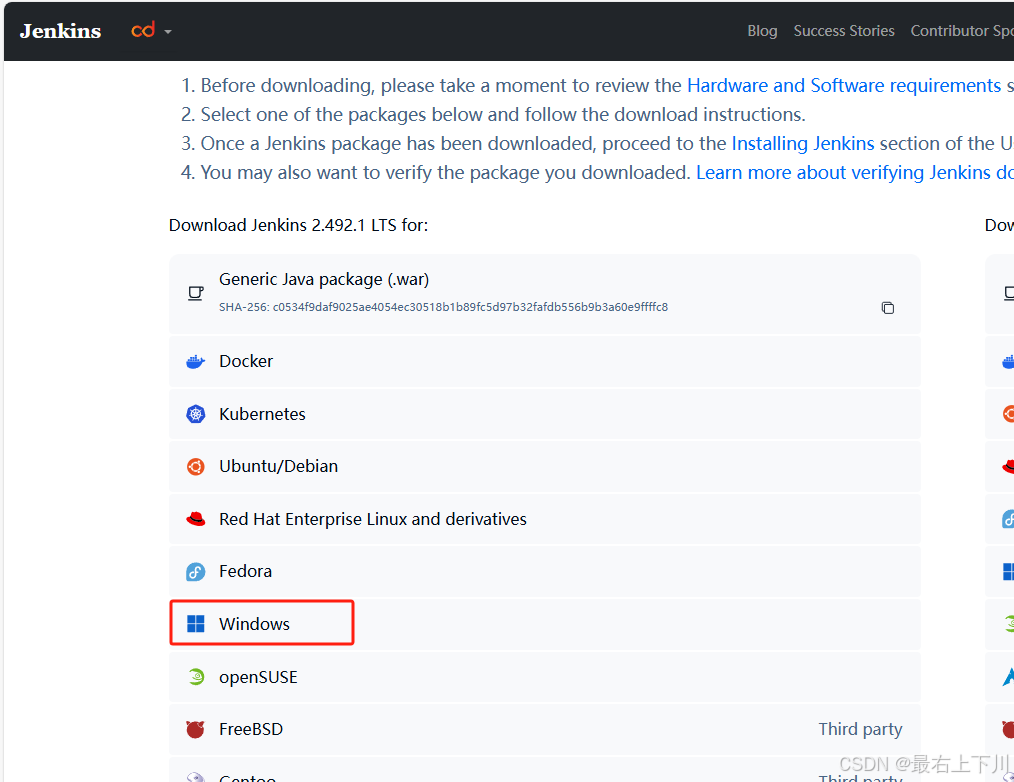Open the Fedora download option
The height and width of the screenshot is (782, 1014).
point(545,571)
